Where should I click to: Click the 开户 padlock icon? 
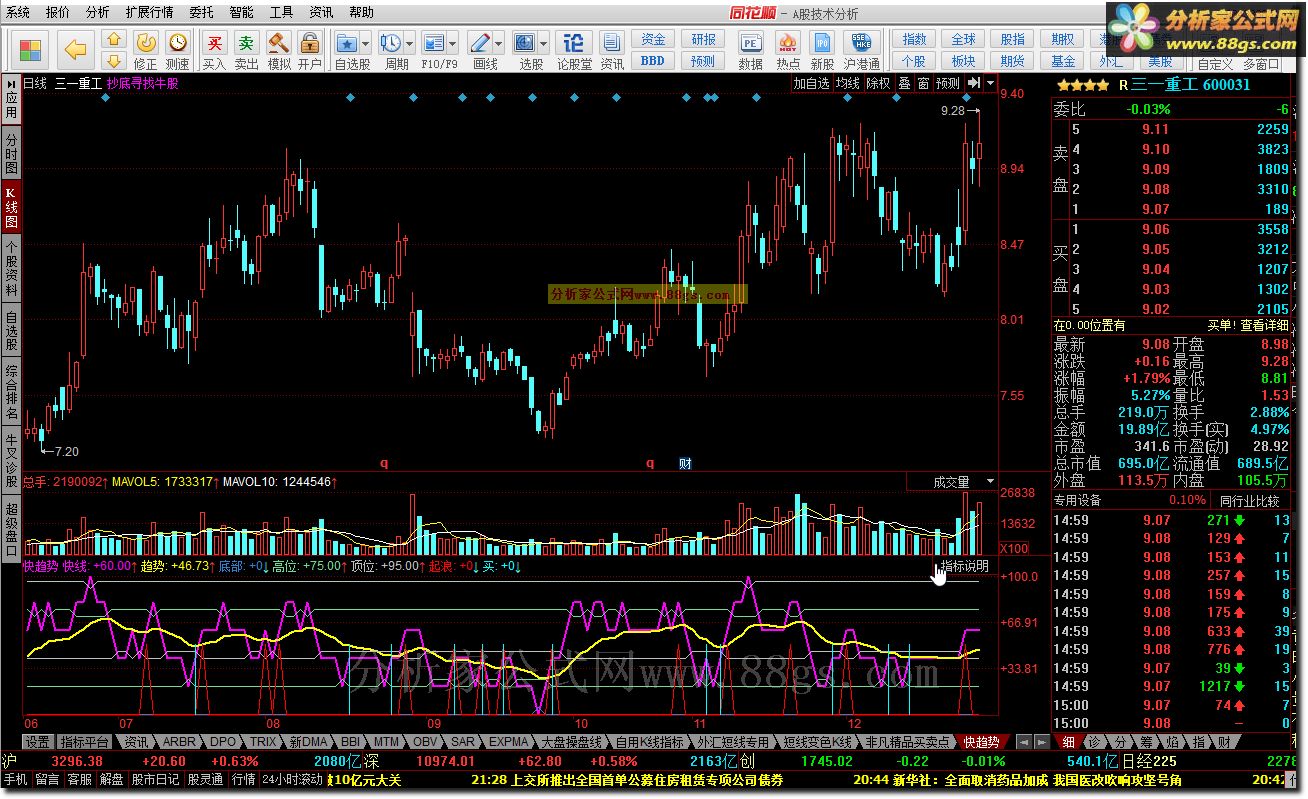pyautogui.click(x=310, y=42)
